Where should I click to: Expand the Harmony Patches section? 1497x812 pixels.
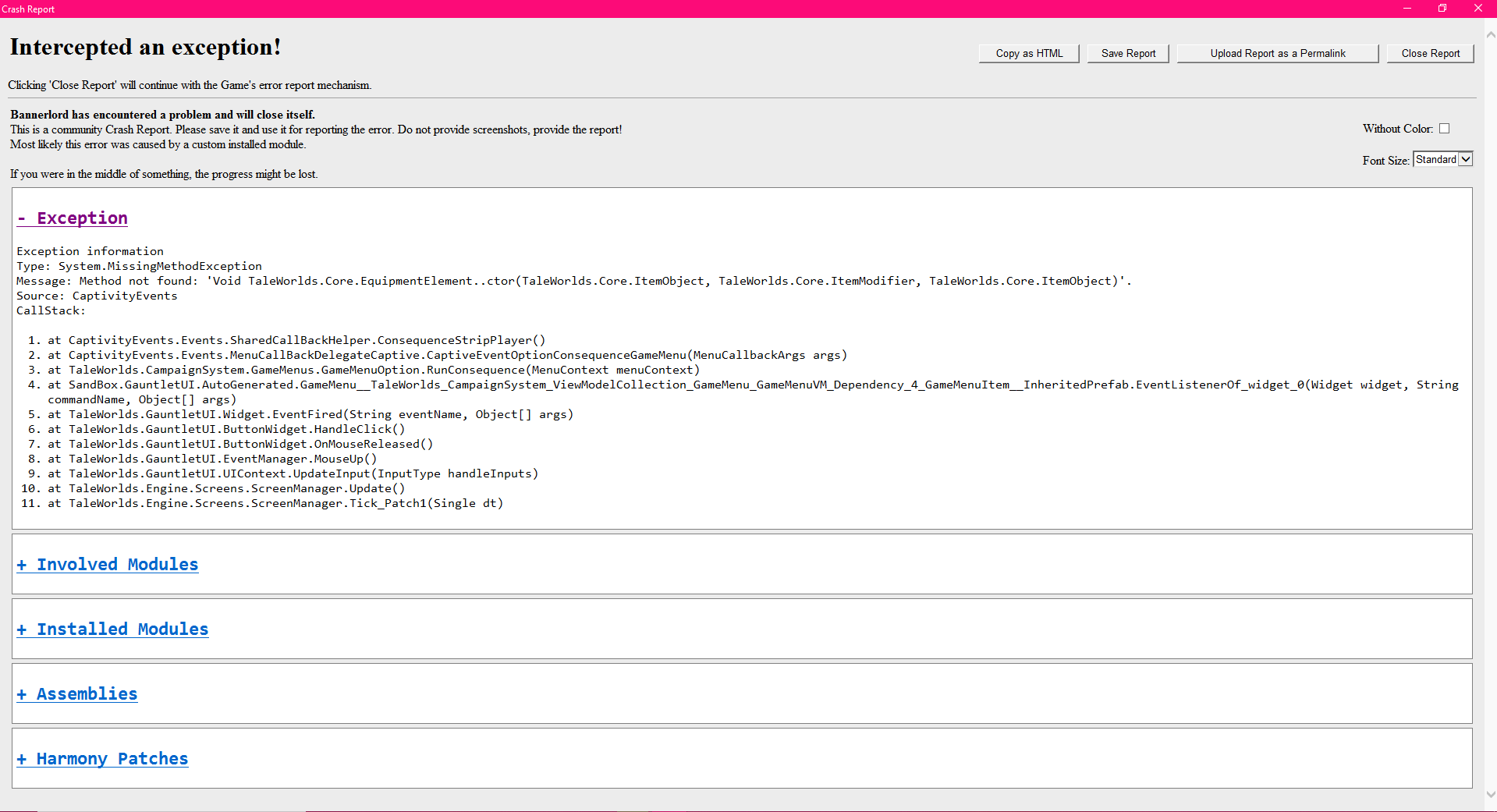pyautogui.click(x=103, y=759)
